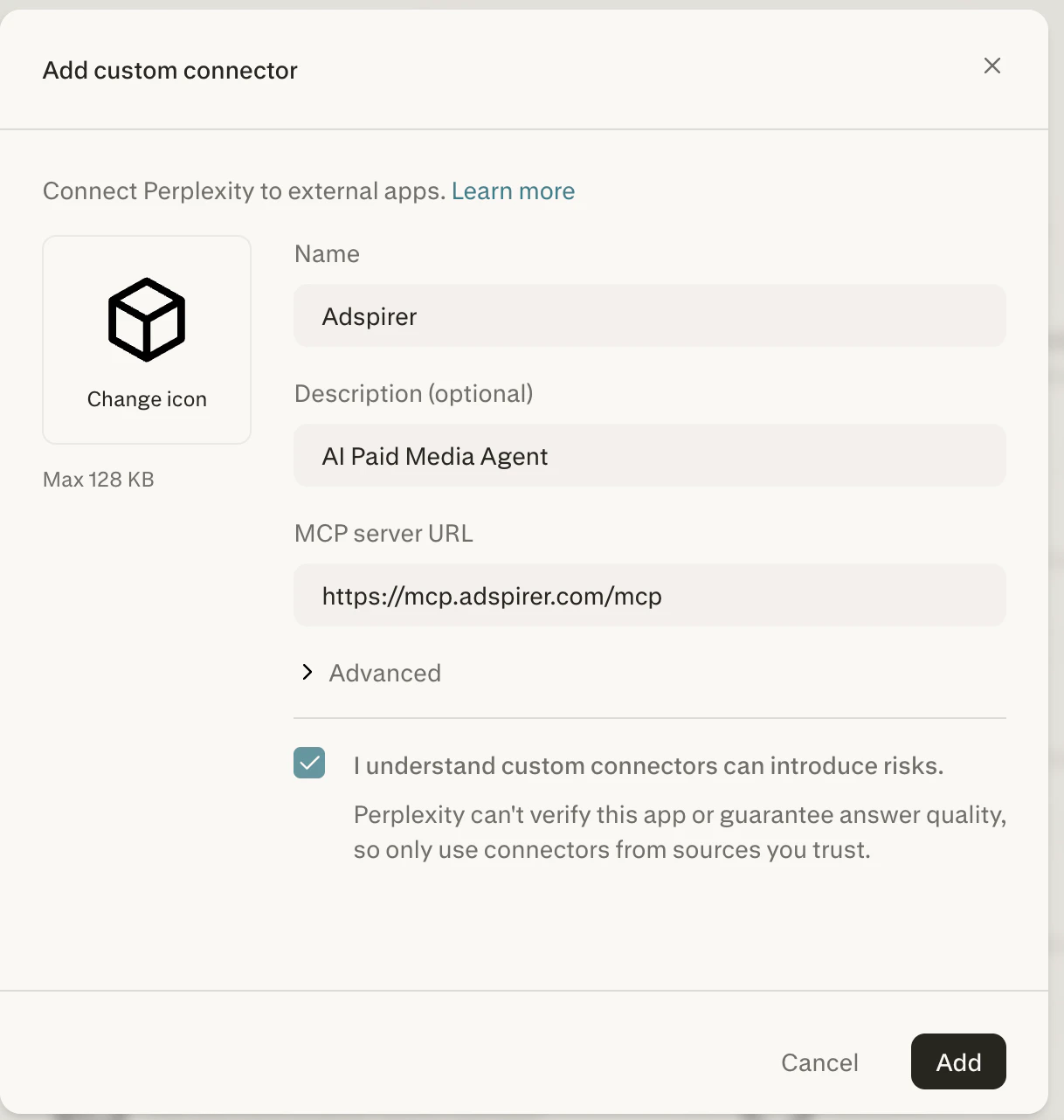This screenshot has height=1120, width=1064.
Task: Click the Add button
Action: pyautogui.click(x=958, y=1061)
